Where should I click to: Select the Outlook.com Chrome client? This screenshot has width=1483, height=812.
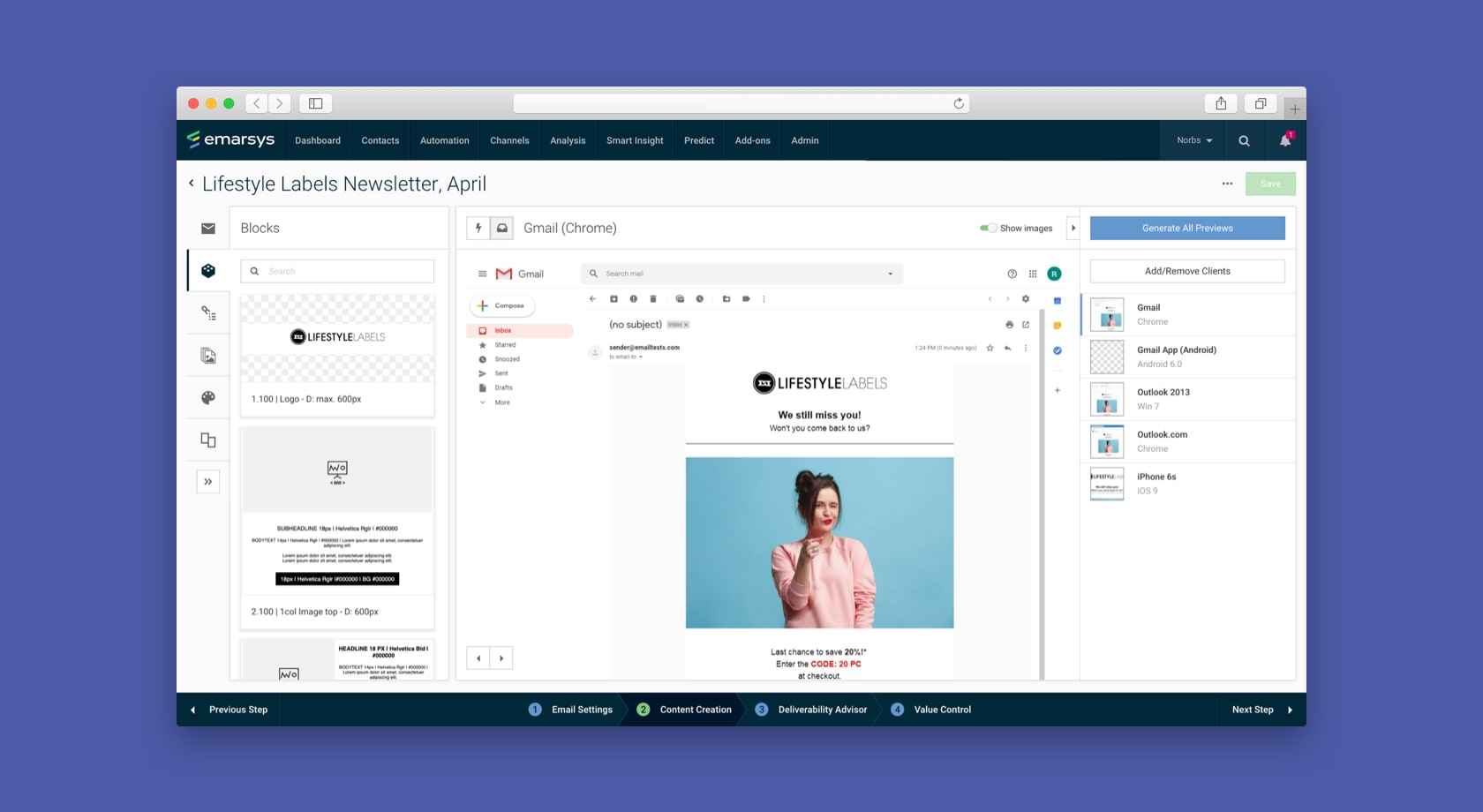pos(1188,441)
